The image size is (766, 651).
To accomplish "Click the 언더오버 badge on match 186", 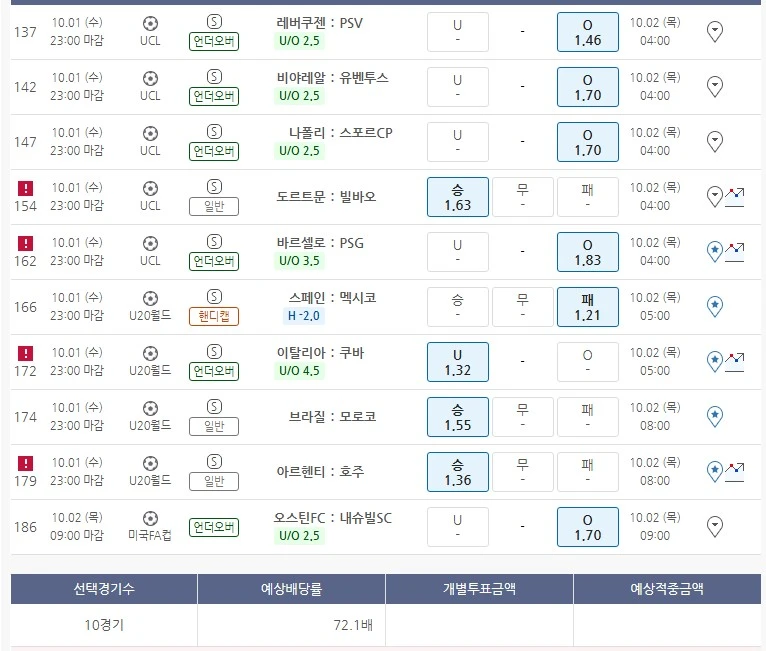I will [214, 527].
